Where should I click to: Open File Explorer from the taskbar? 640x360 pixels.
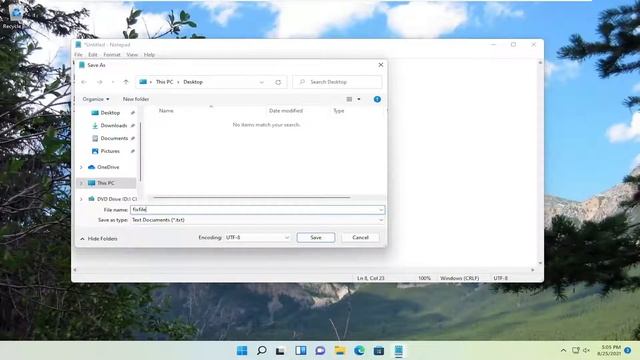[340, 351]
